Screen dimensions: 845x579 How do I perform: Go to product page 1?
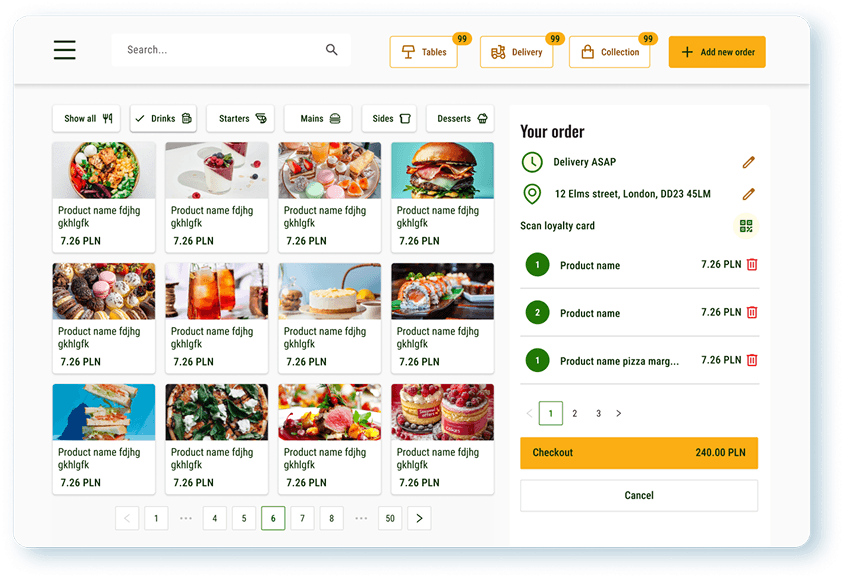tap(156, 519)
